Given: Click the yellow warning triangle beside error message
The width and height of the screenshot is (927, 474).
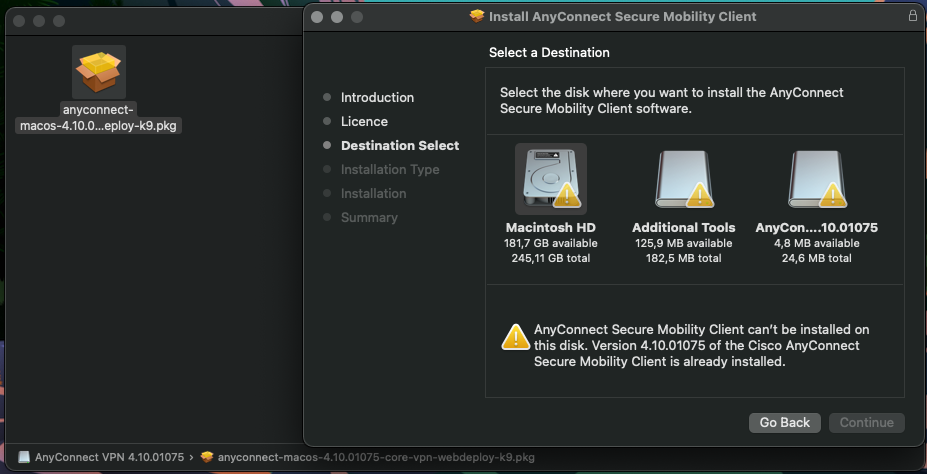Looking at the screenshot, I should point(516,336).
